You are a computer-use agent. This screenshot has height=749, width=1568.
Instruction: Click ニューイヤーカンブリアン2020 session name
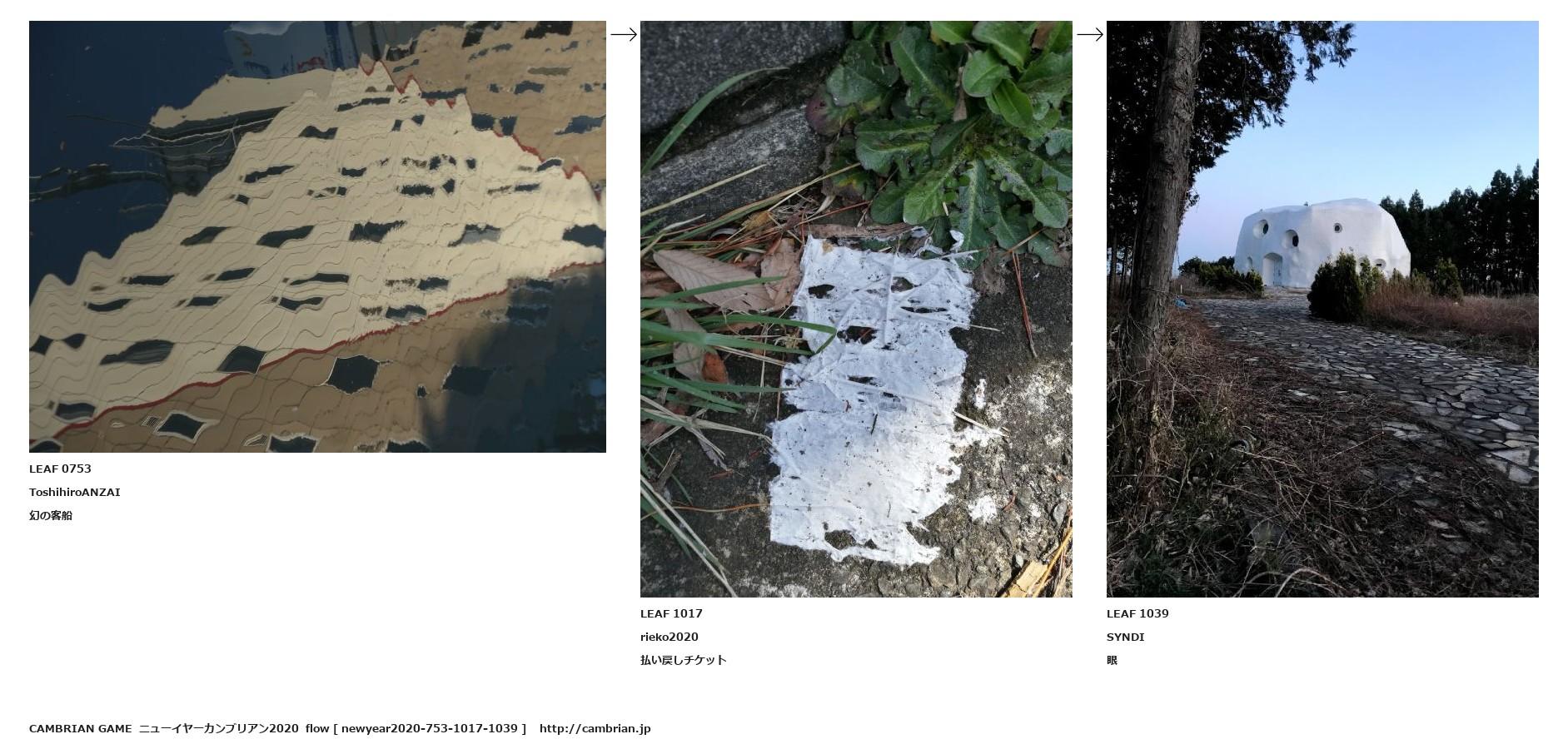(218, 728)
